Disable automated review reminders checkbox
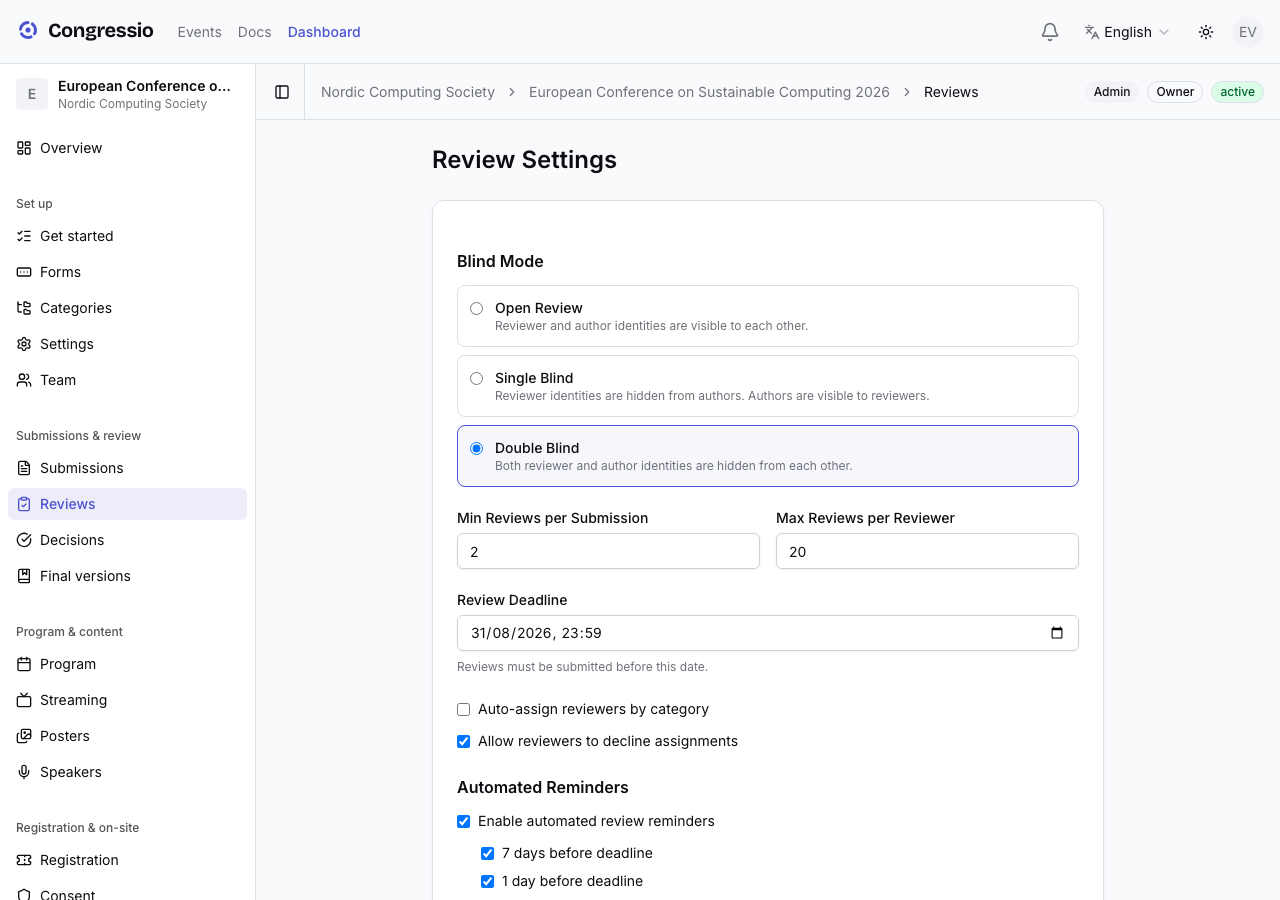Image resolution: width=1280 pixels, height=900 pixels. (x=464, y=821)
